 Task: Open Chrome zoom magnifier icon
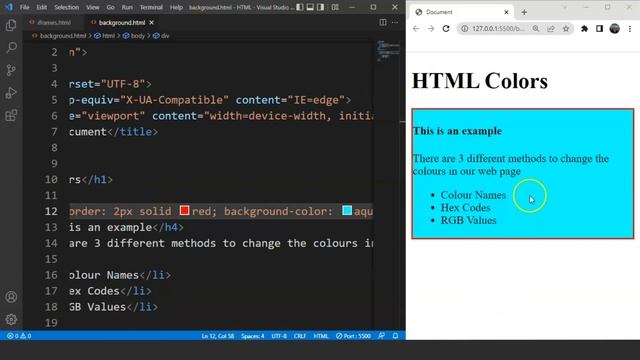[x=536, y=29]
